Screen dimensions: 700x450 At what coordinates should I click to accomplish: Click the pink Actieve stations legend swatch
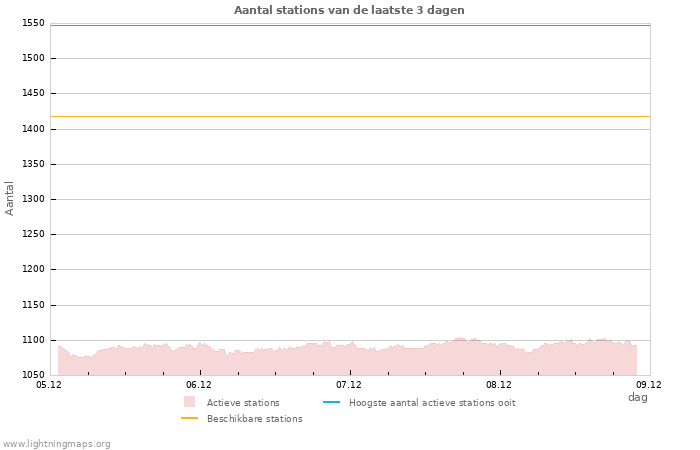[x=190, y=402]
